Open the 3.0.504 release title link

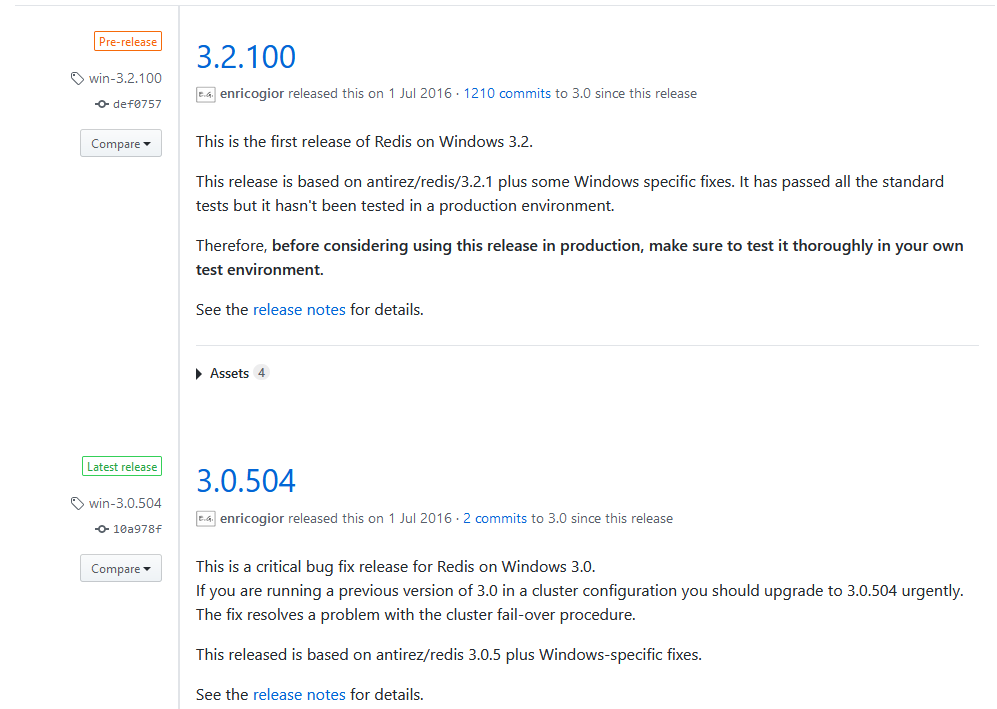coord(245,481)
